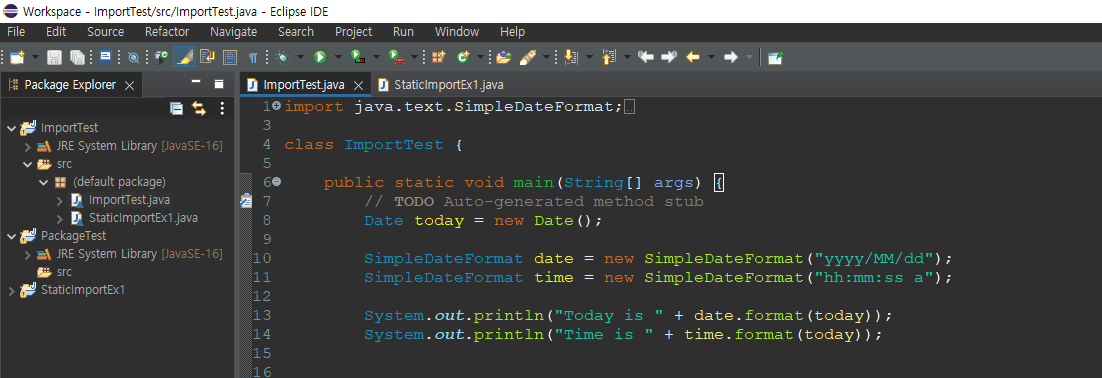Viewport: 1102px width, 378px height.
Task: Click Collapse All in Package Explorer
Action: click(x=177, y=108)
